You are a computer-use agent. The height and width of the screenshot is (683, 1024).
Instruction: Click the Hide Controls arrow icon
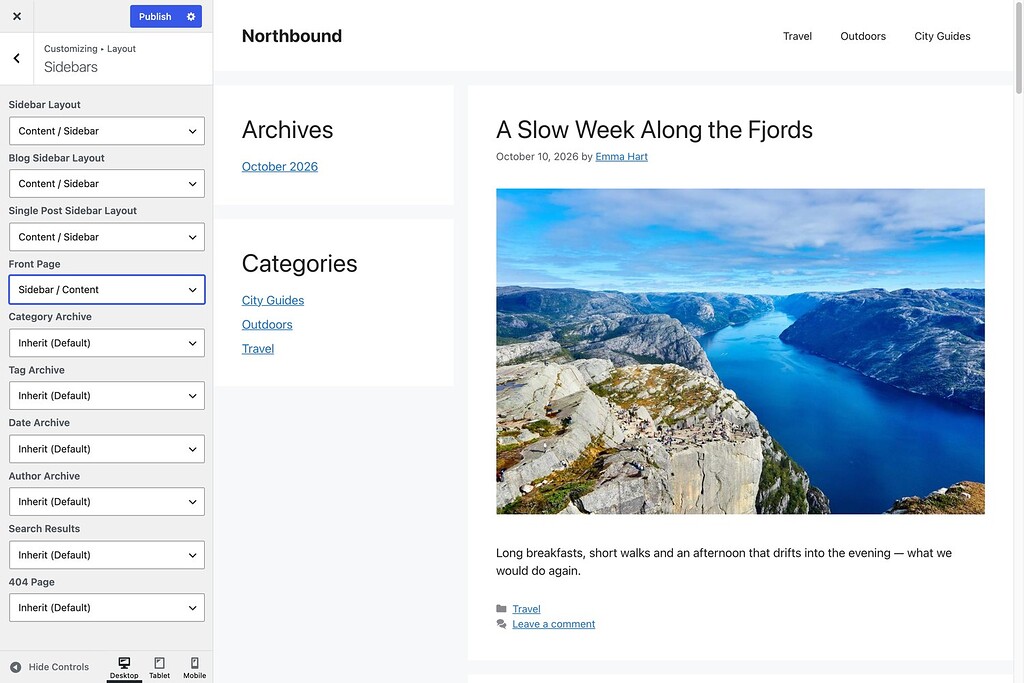(16, 667)
